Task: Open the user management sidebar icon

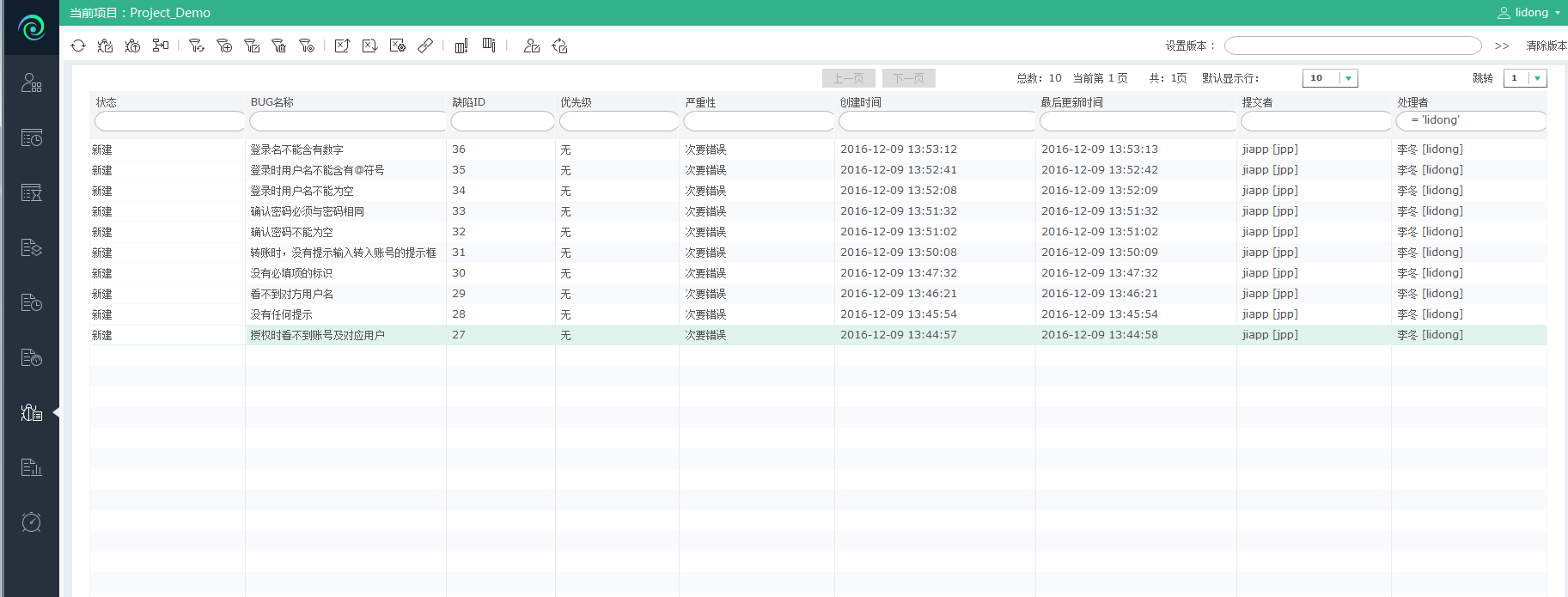Action: (x=31, y=83)
